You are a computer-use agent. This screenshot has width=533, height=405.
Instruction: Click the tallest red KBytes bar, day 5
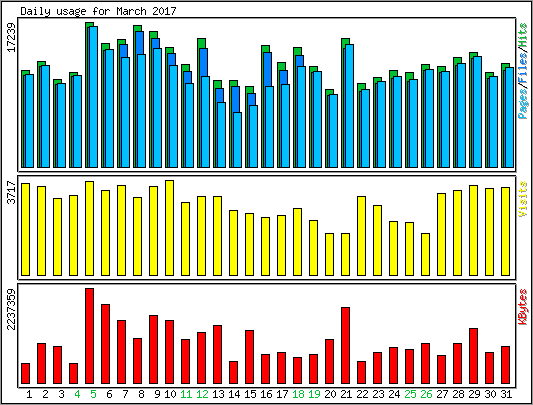(x=89, y=336)
